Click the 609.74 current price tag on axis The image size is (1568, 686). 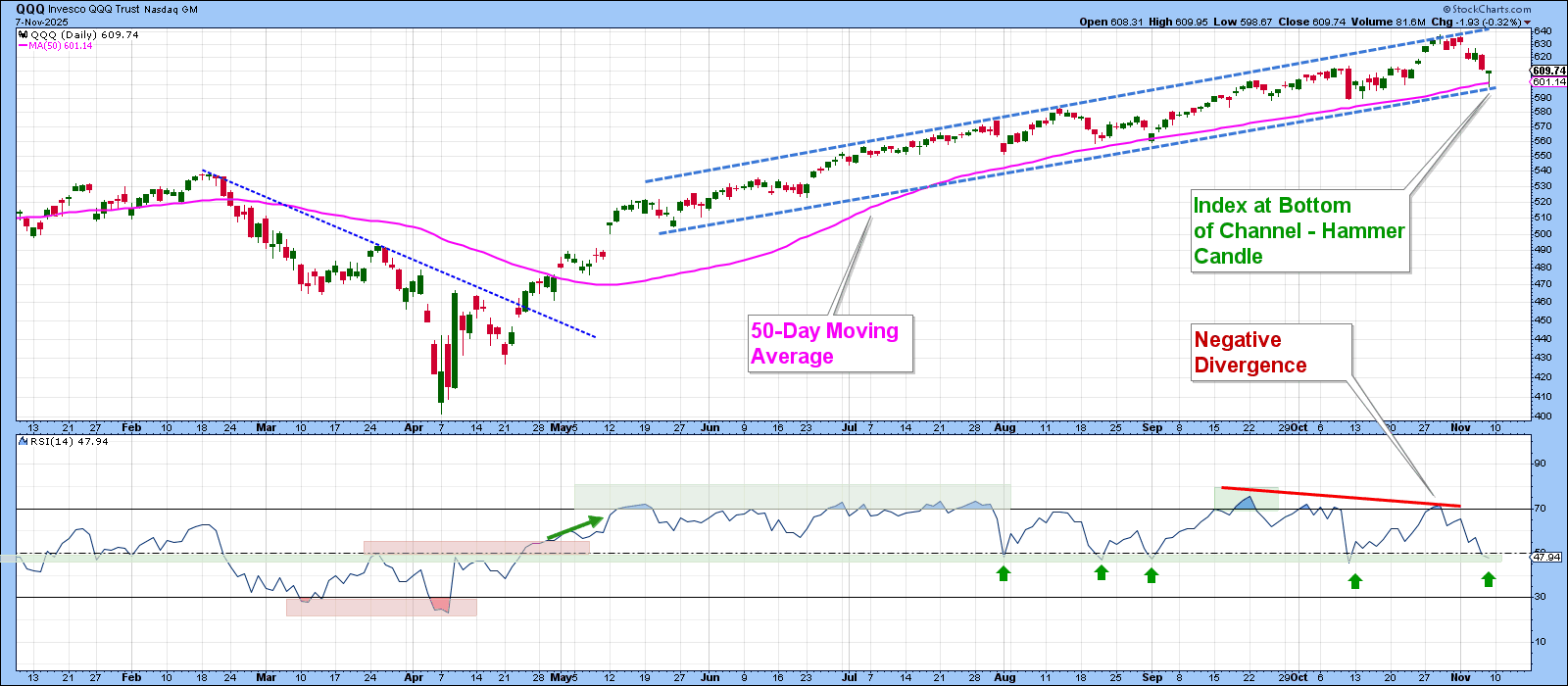point(1548,71)
